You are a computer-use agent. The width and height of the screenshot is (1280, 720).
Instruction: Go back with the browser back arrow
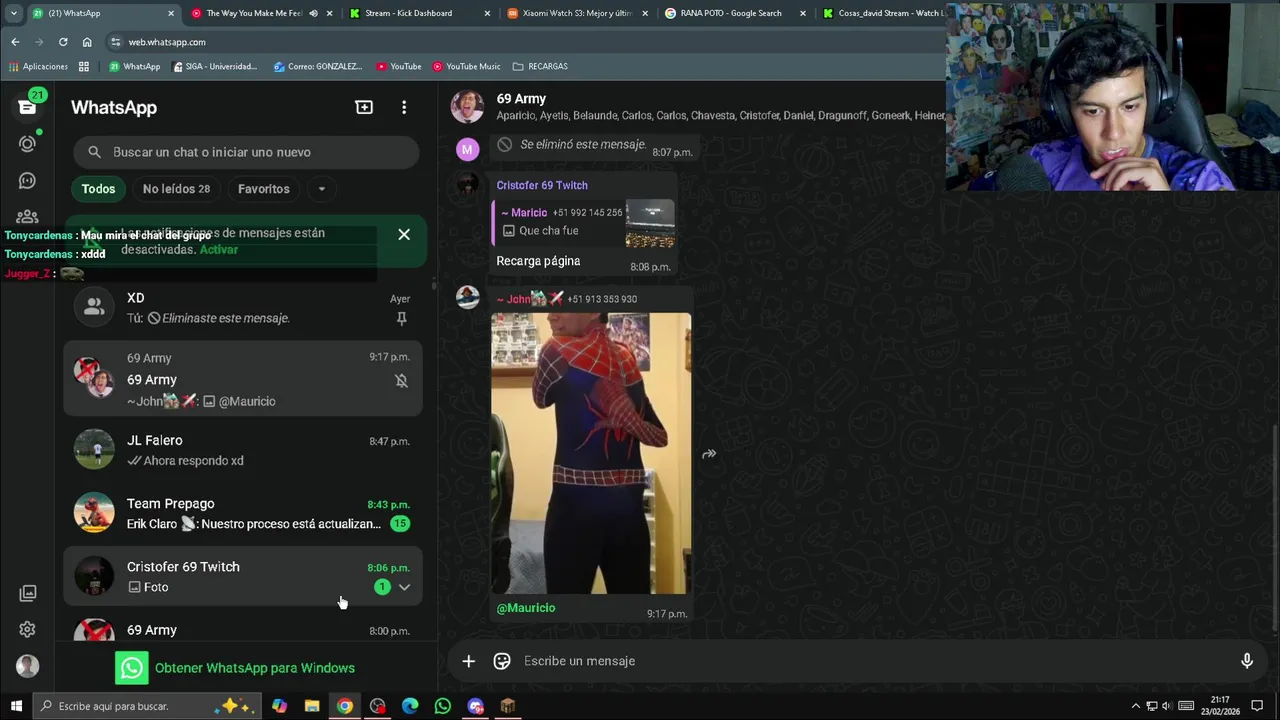[15, 42]
